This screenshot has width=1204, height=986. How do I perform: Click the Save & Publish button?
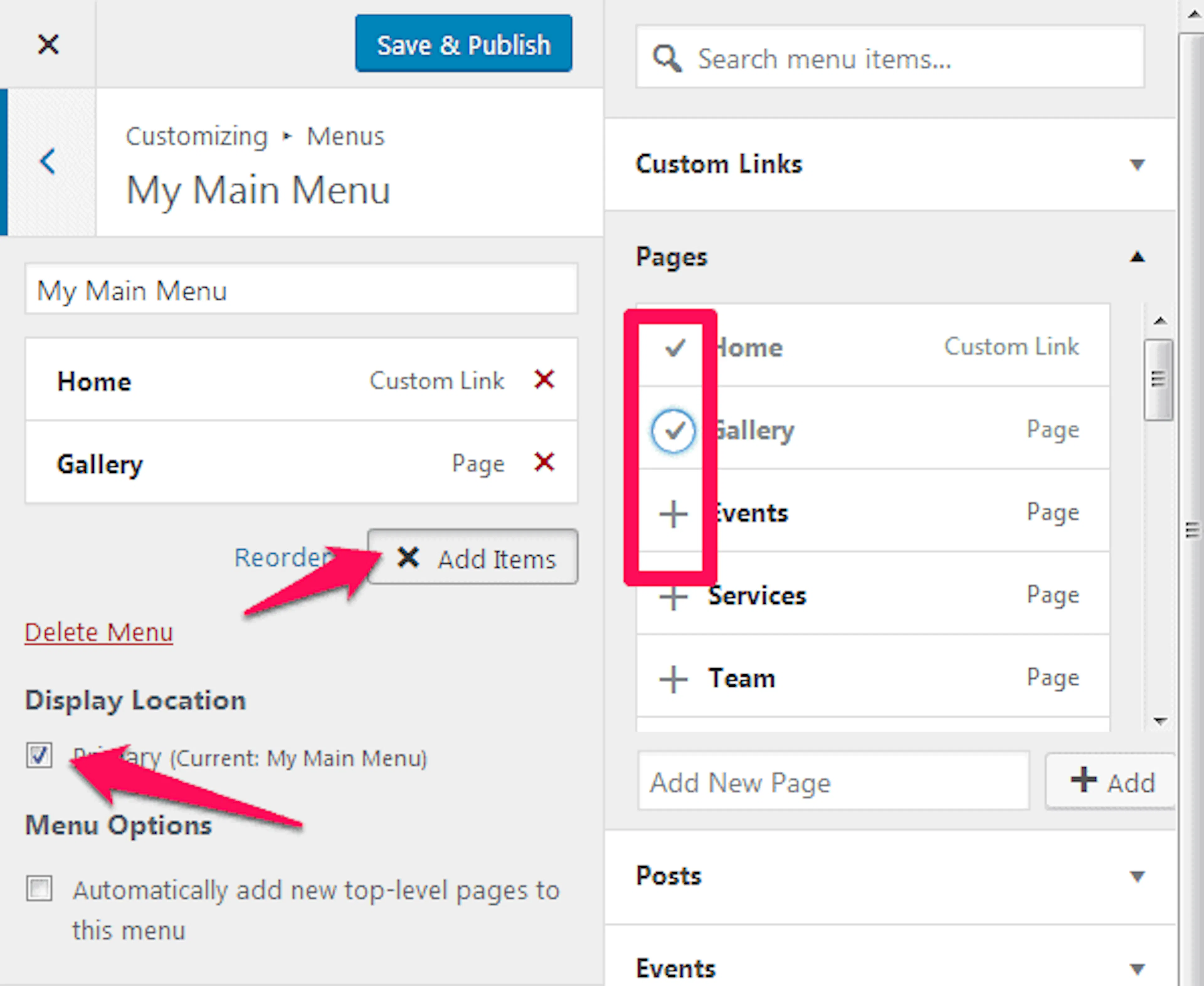(x=463, y=44)
